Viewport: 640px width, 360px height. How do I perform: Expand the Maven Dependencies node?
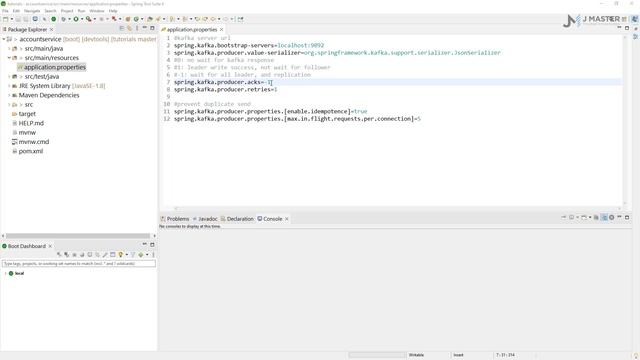(9, 96)
